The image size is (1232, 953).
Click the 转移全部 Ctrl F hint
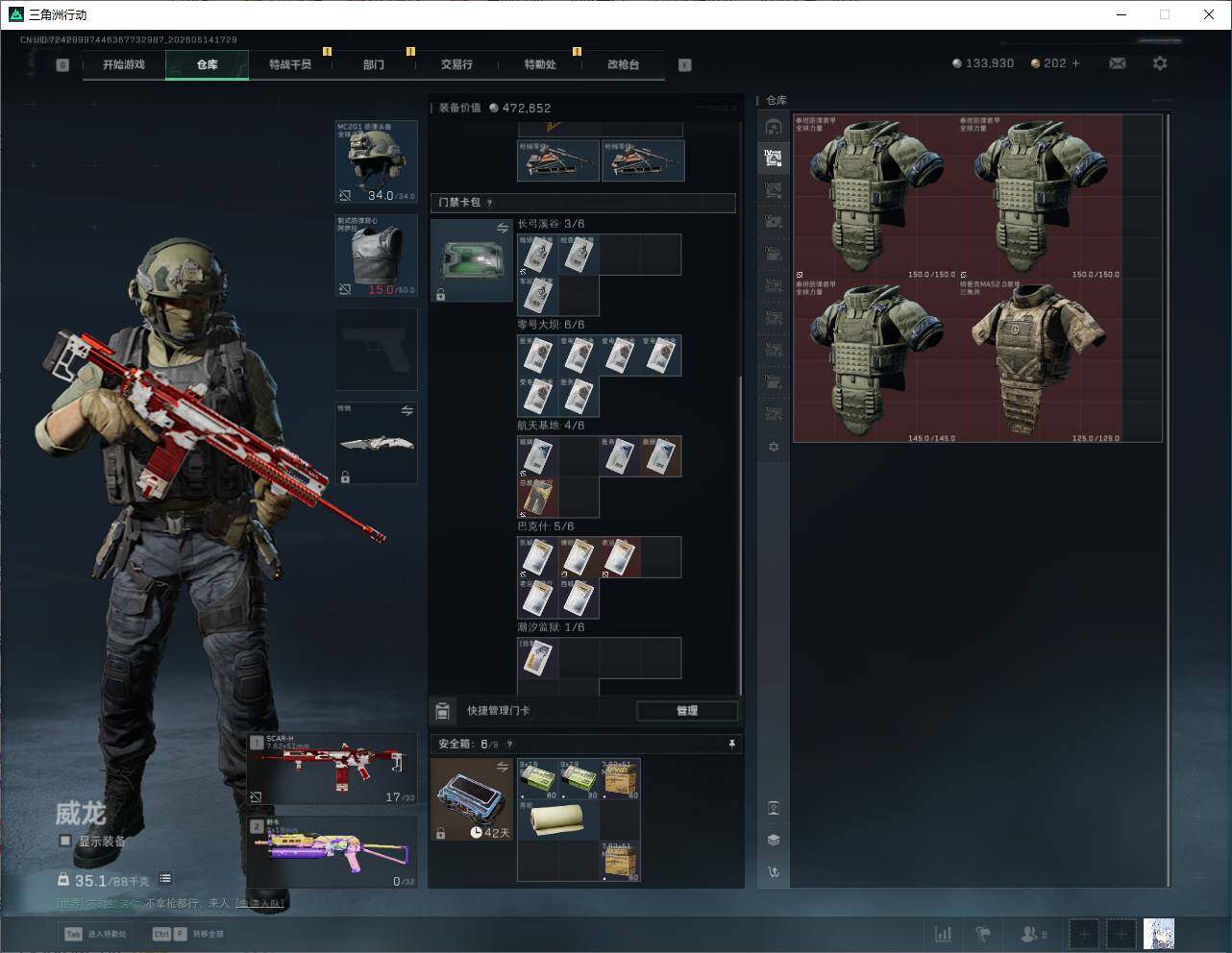pos(188,934)
